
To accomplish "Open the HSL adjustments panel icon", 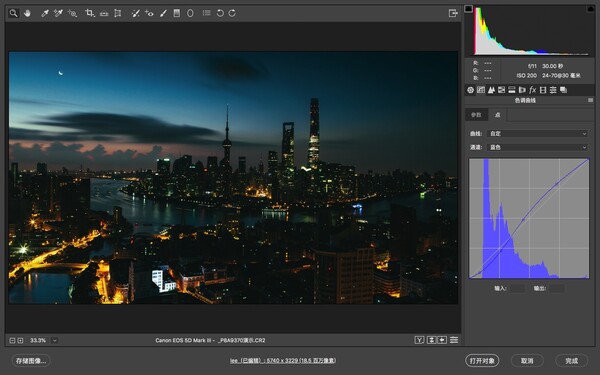I will (501, 90).
